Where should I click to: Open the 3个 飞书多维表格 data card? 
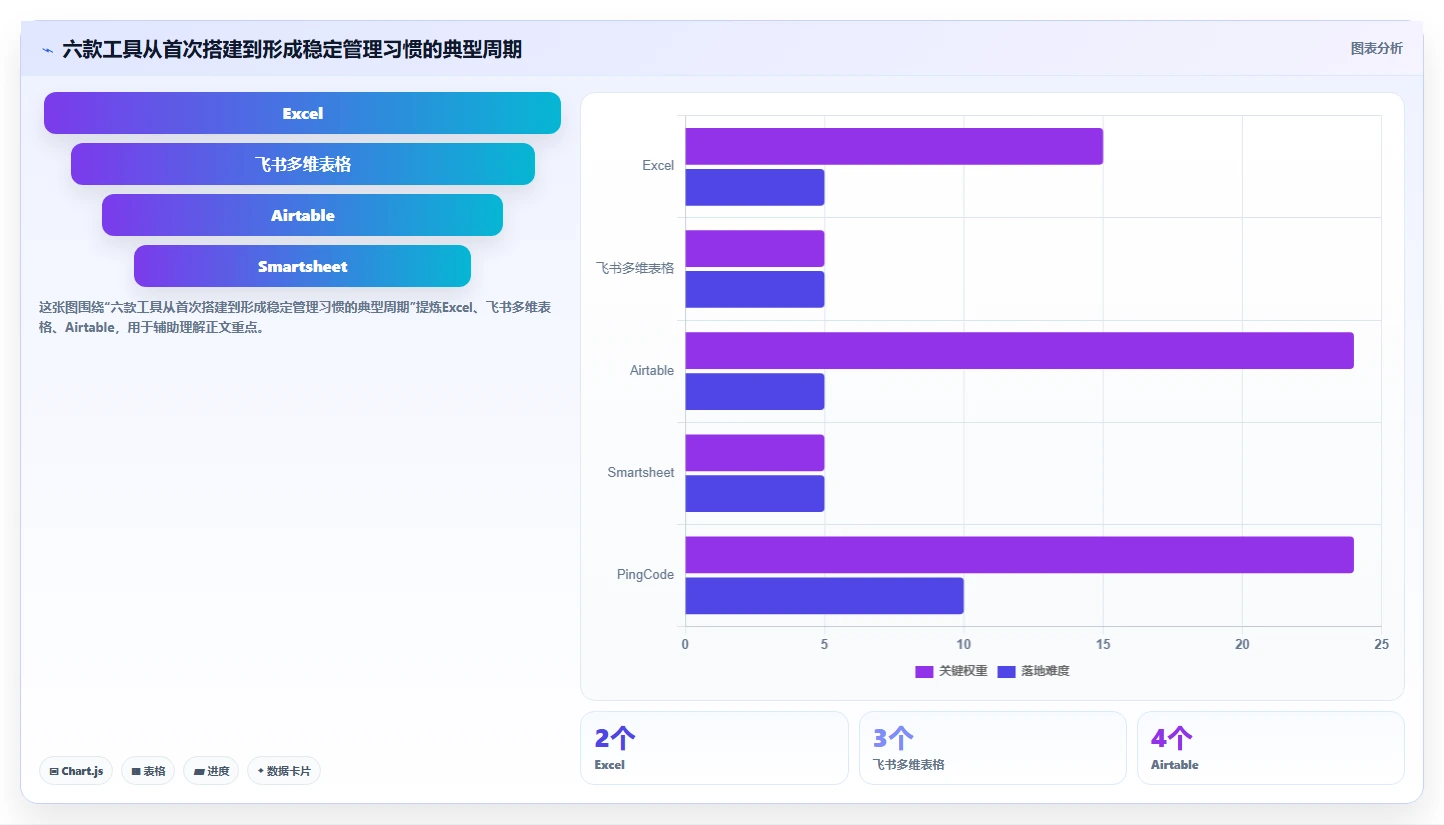[x=992, y=748]
